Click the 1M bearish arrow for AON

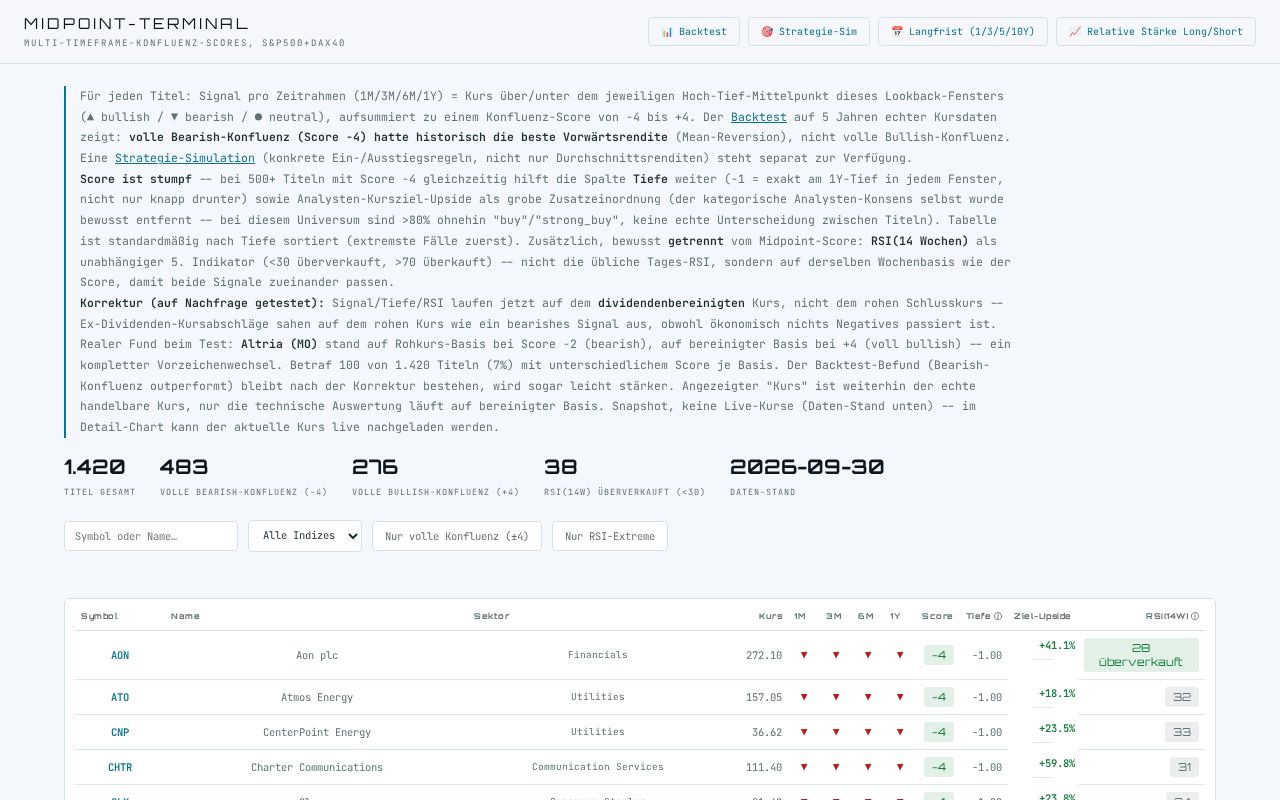tap(803, 656)
